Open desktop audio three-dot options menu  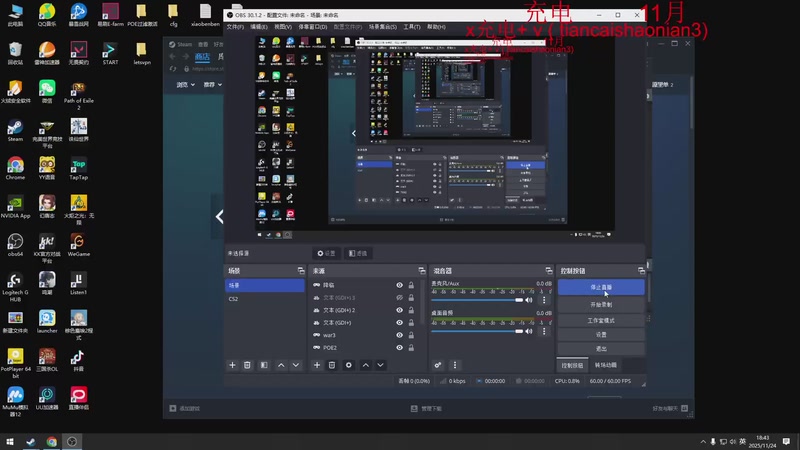click(x=544, y=331)
